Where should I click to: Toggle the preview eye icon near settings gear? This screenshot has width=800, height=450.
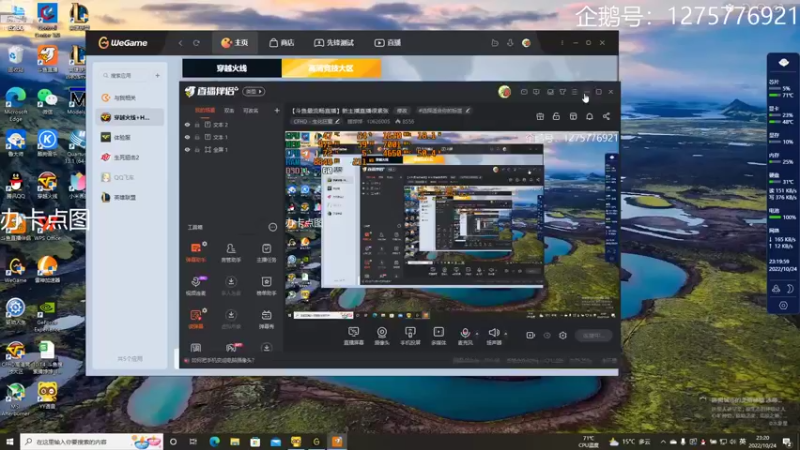pyautogui.click(x=547, y=335)
